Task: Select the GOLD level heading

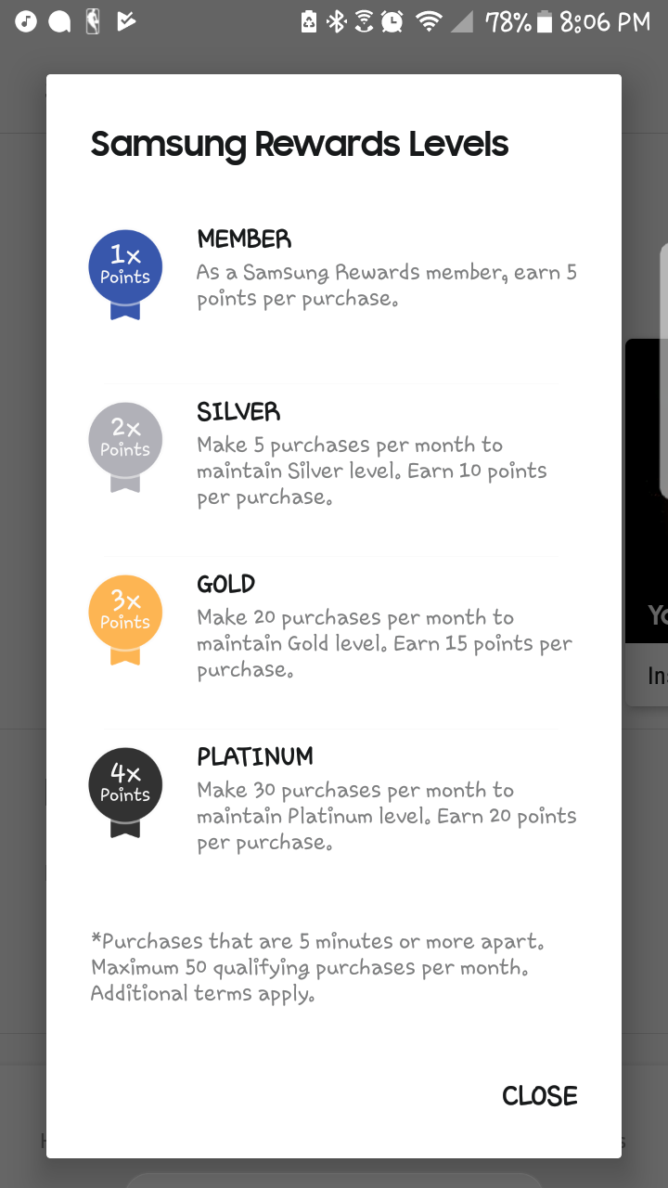Action: 226,584
